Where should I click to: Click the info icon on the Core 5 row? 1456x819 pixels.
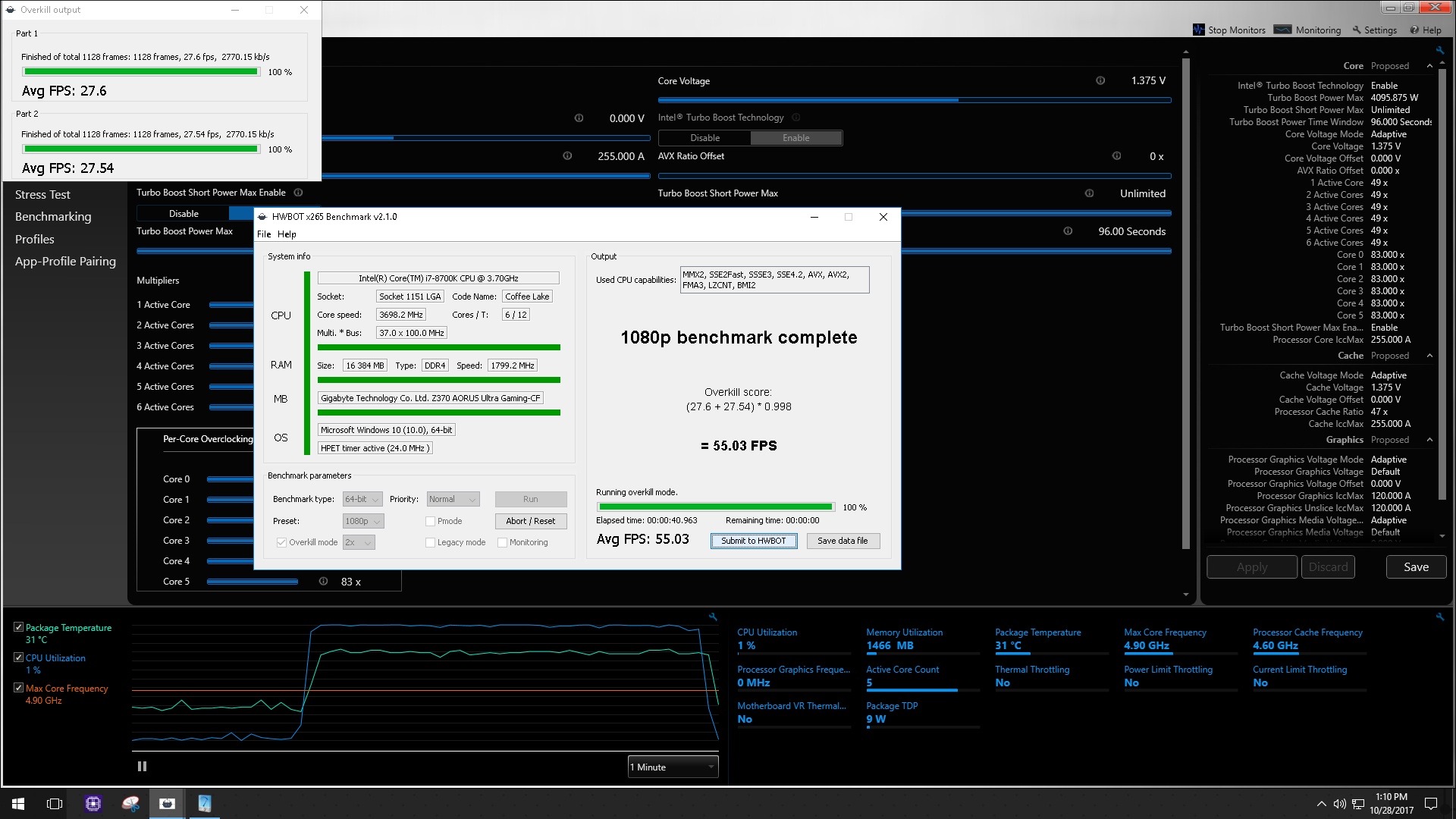(x=323, y=582)
